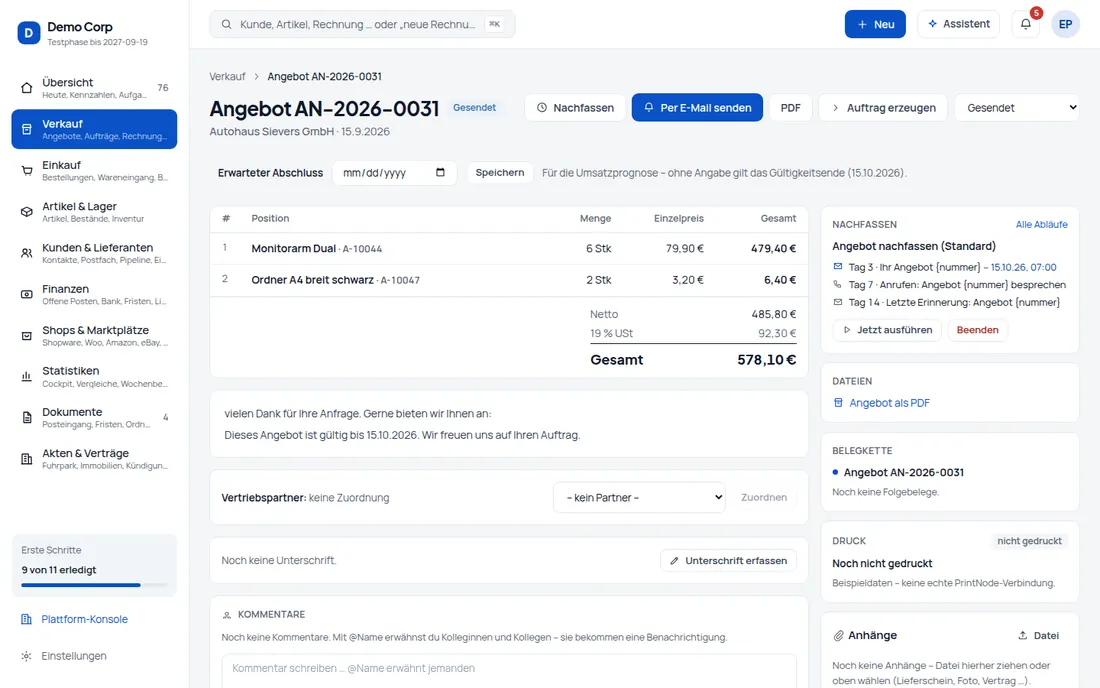The image size is (1100, 688).
Task: Click the nicht gedruckt badge
Action: (x=1029, y=541)
